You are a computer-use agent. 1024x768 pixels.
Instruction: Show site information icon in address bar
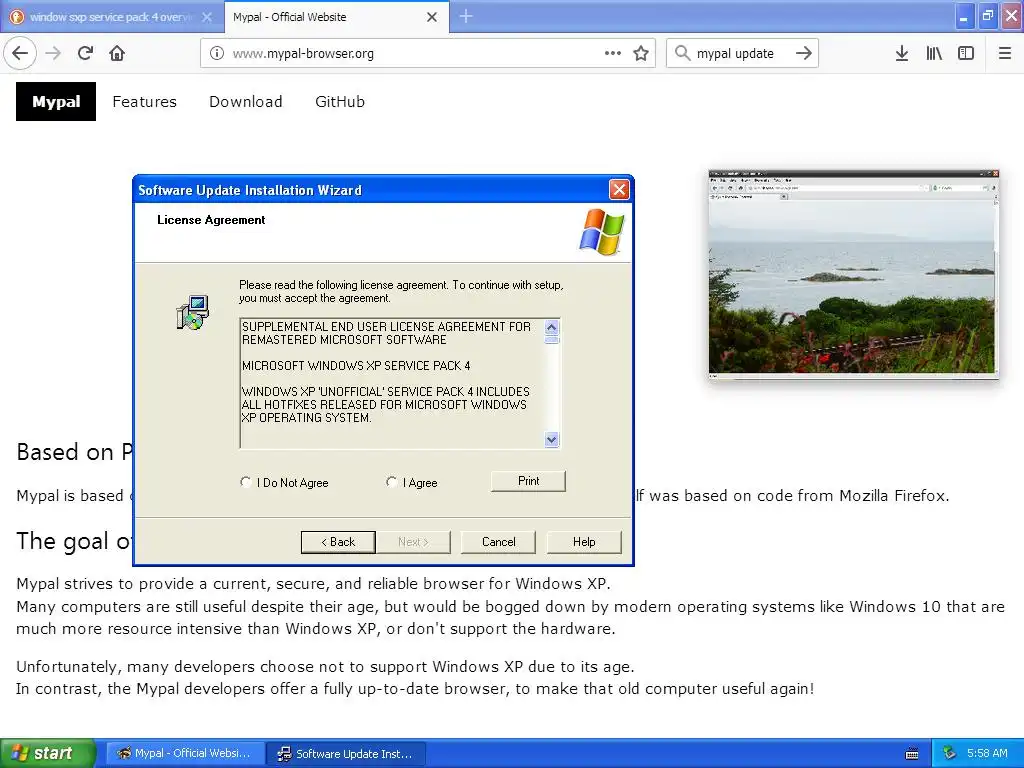click(x=217, y=53)
